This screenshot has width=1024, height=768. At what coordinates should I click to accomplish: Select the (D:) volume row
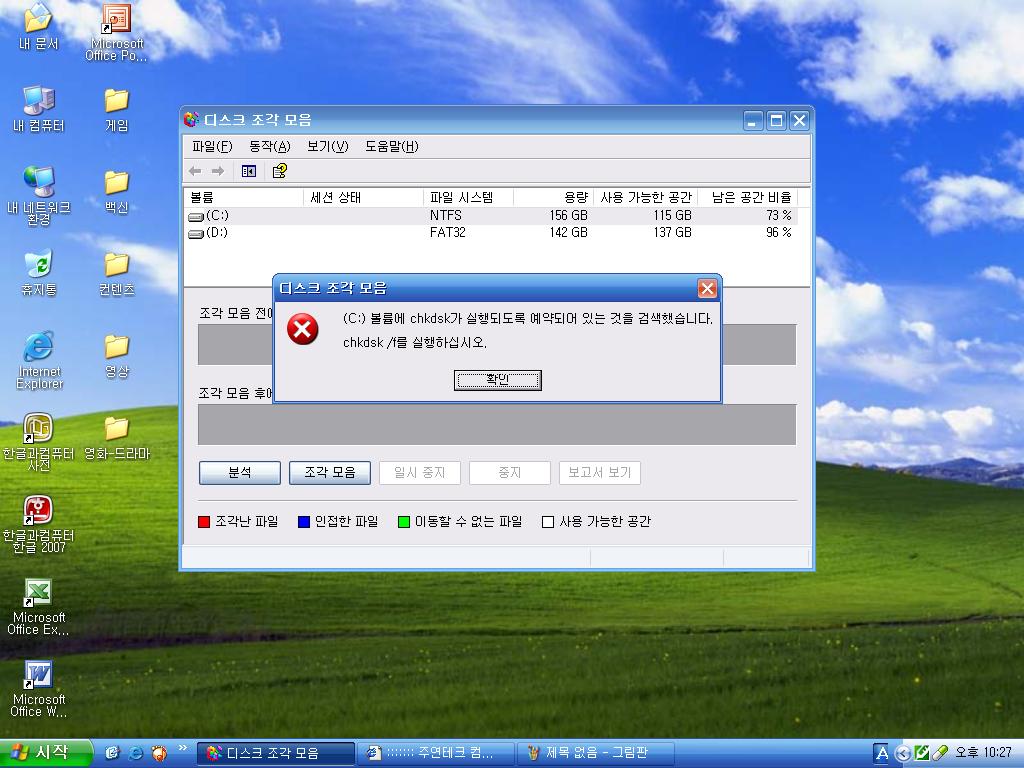pyautogui.click(x=490, y=232)
